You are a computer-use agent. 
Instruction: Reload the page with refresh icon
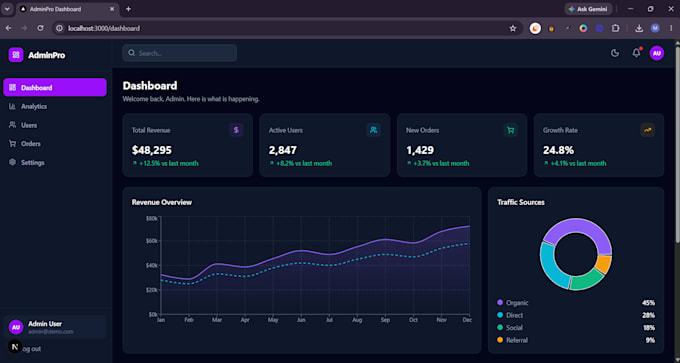[x=40, y=28]
